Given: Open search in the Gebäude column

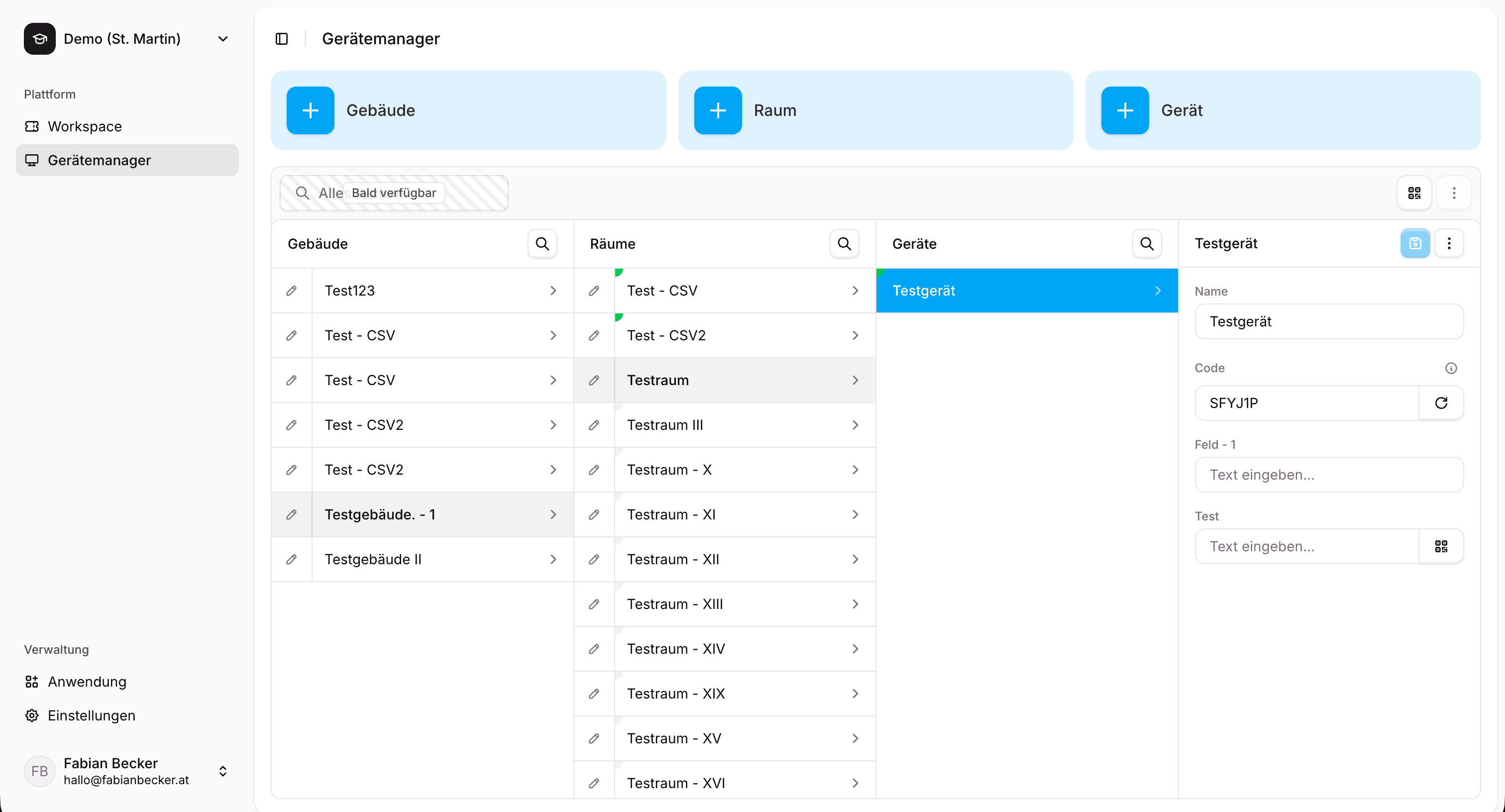Looking at the screenshot, I should tap(541, 243).
